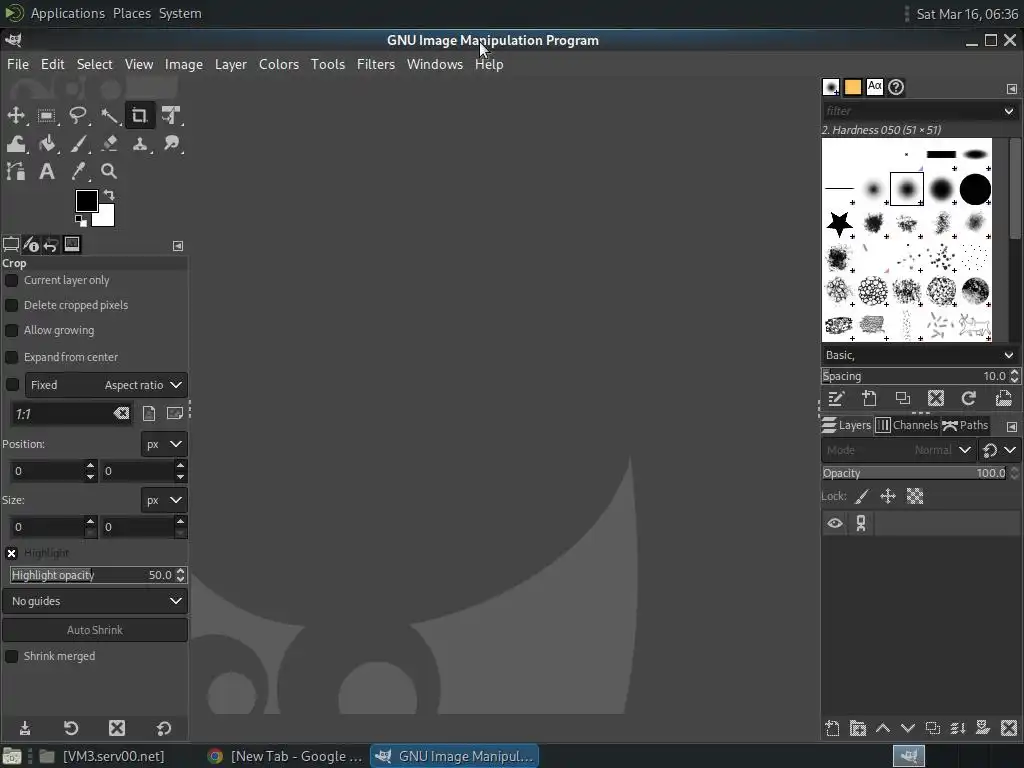This screenshot has height=768, width=1024.
Task: Enable Delete cropped pixels checkbox
Action: pos(12,305)
